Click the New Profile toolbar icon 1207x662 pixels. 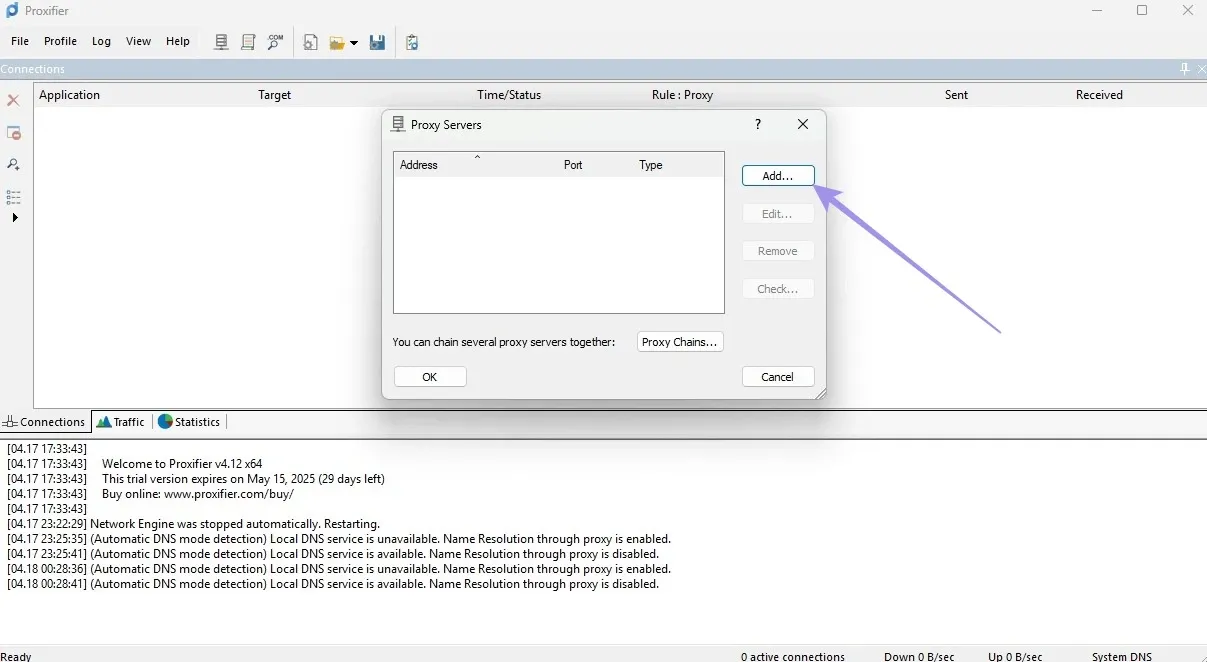(x=311, y=42)
